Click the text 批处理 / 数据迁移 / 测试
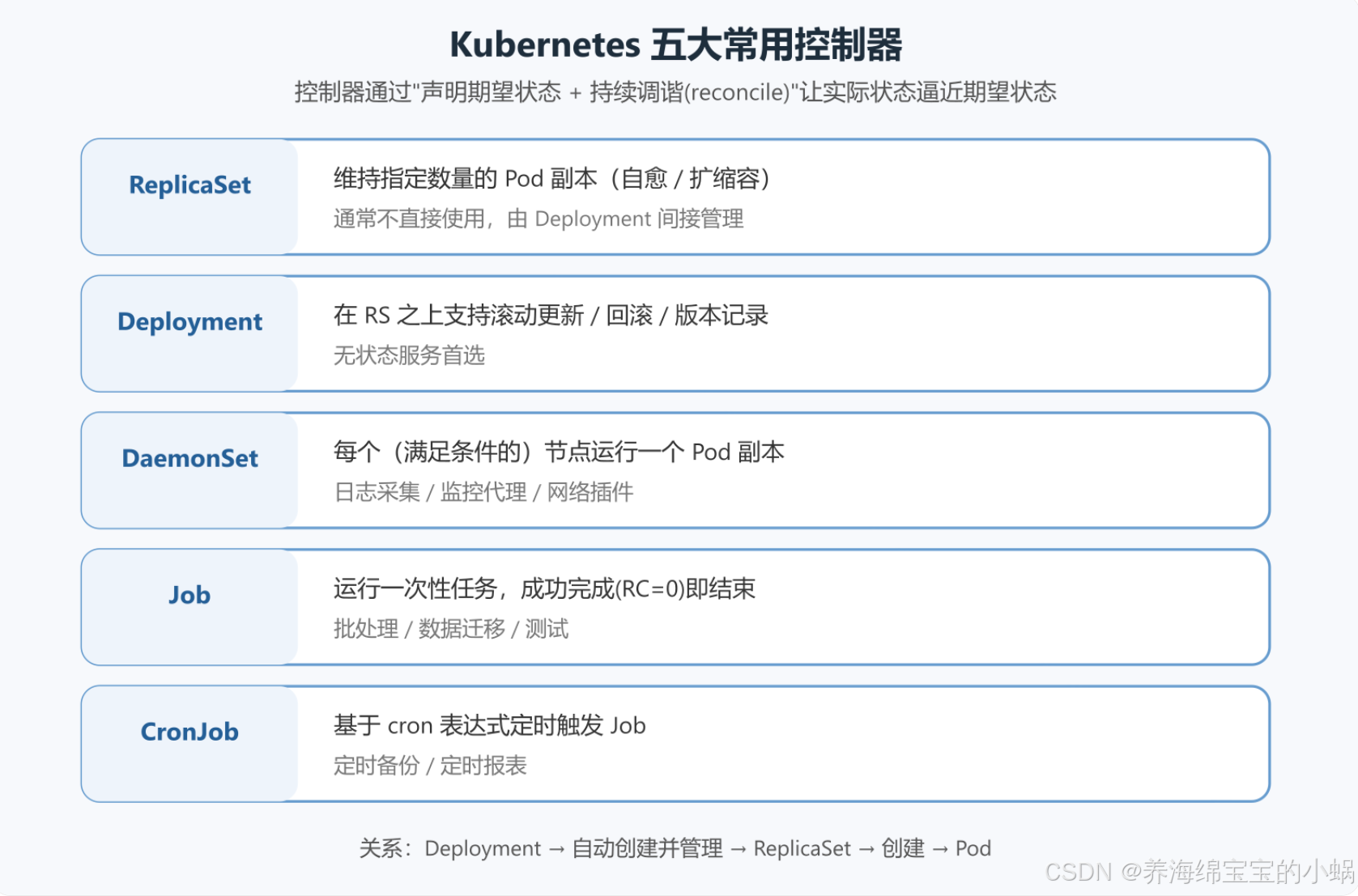This screenshot has width=1358, height=896. 451,629
